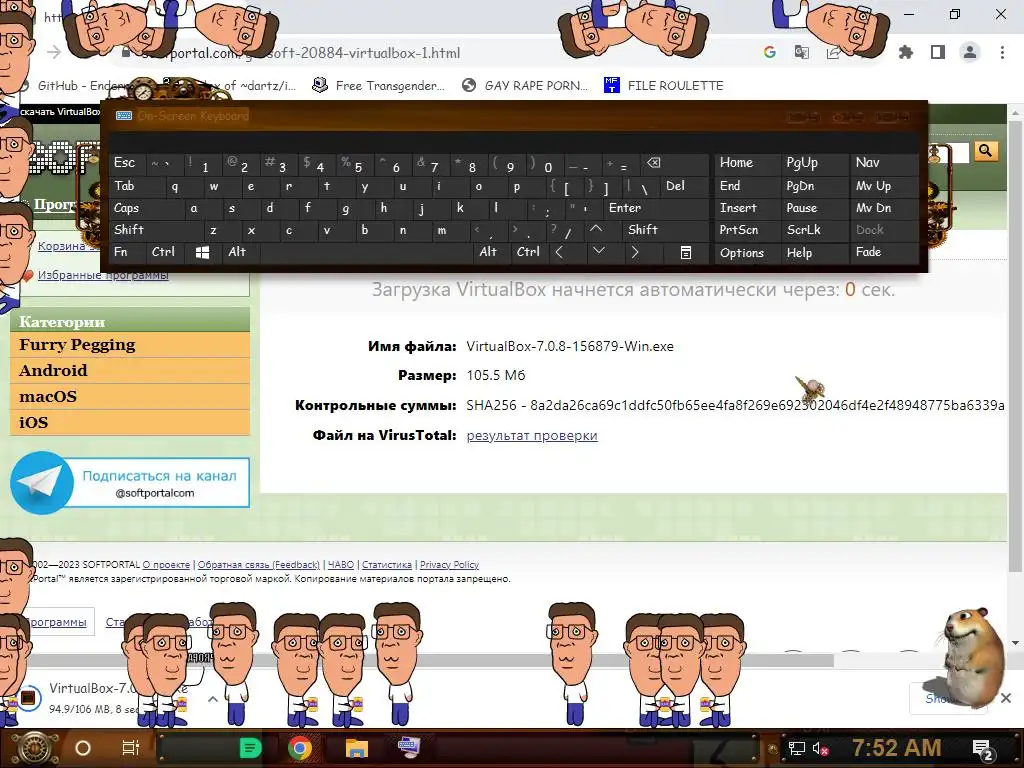Click the network icon in system tray
This screenshot has width=1024, height=768.
click(x=797, y=748)
